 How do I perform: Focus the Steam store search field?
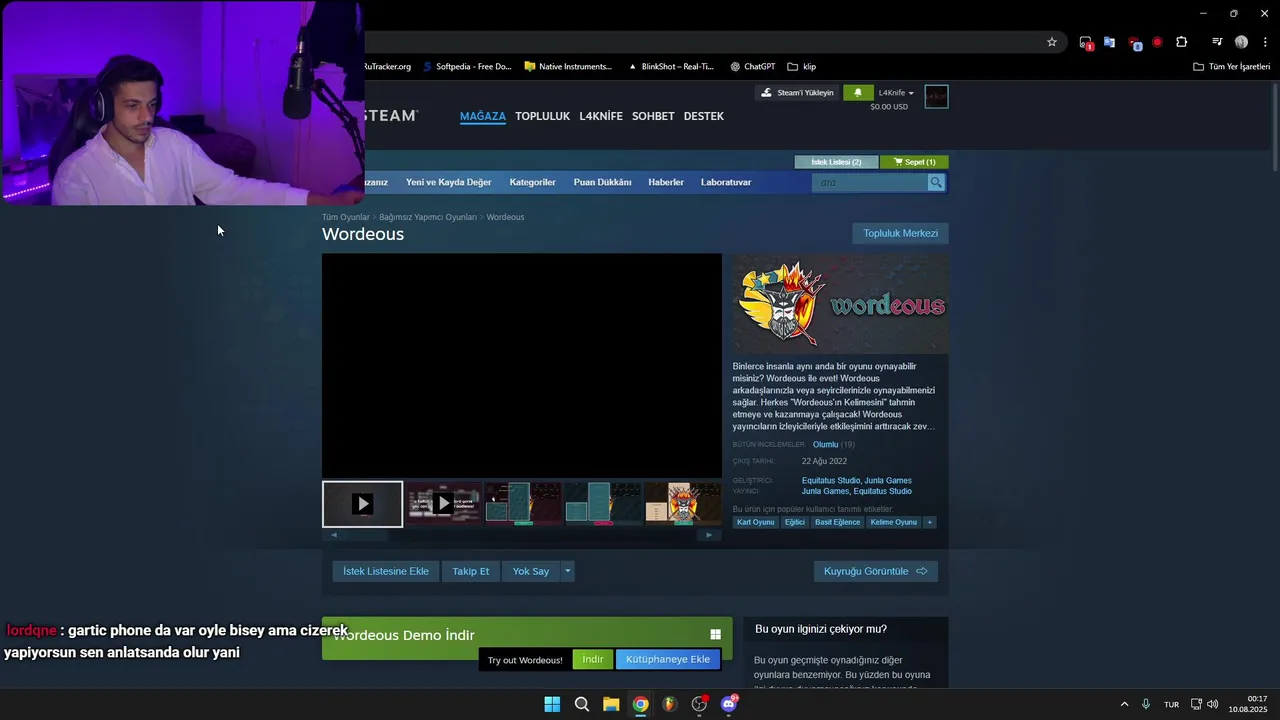point(870,182)
